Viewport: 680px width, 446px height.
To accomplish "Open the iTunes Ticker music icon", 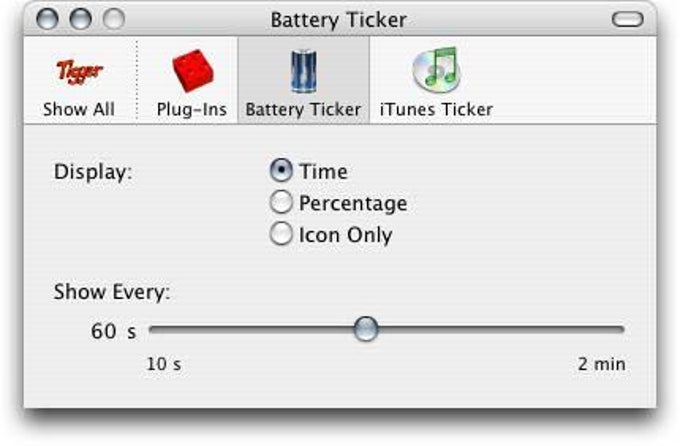I will pyautogui.click(x=435, y=71).
